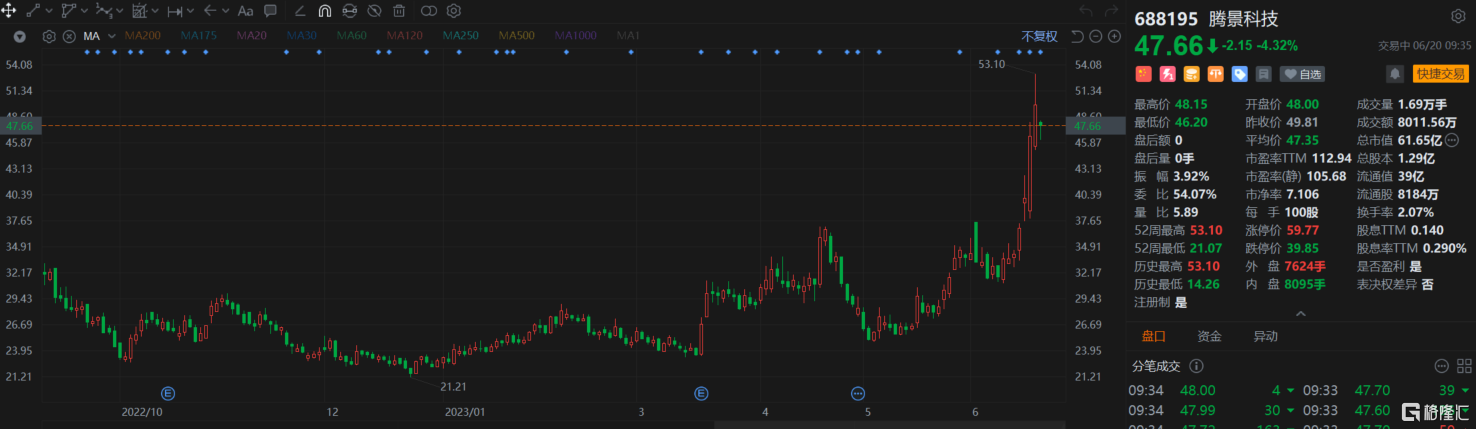Select the comment bubble note tool
The height and width of the screenshot is (429, 1476).
(x=270, y=11)
